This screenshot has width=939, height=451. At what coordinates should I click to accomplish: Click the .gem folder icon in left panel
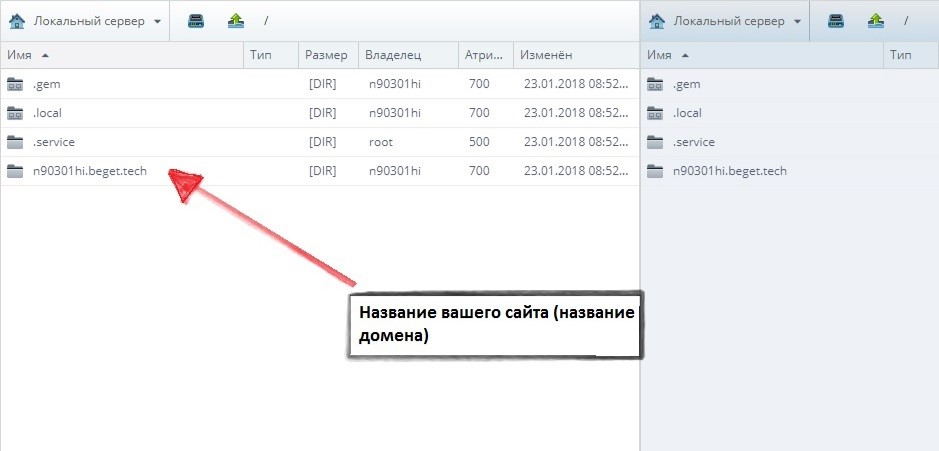pos(15,84)
